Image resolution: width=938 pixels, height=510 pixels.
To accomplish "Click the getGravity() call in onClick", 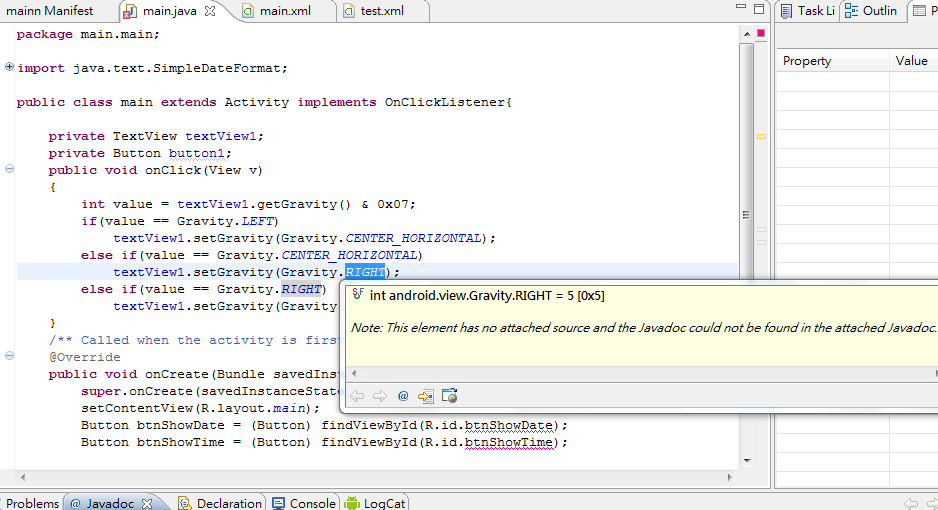I will (x=304, y=204).
